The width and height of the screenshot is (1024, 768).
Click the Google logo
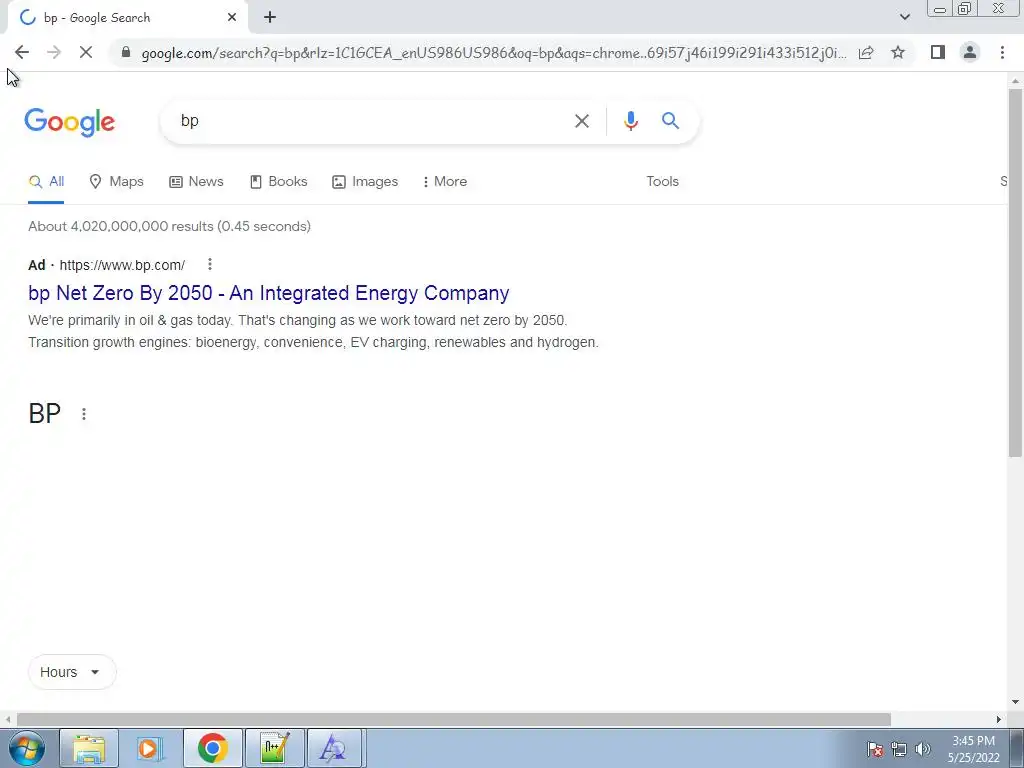(x=70, y=123)
